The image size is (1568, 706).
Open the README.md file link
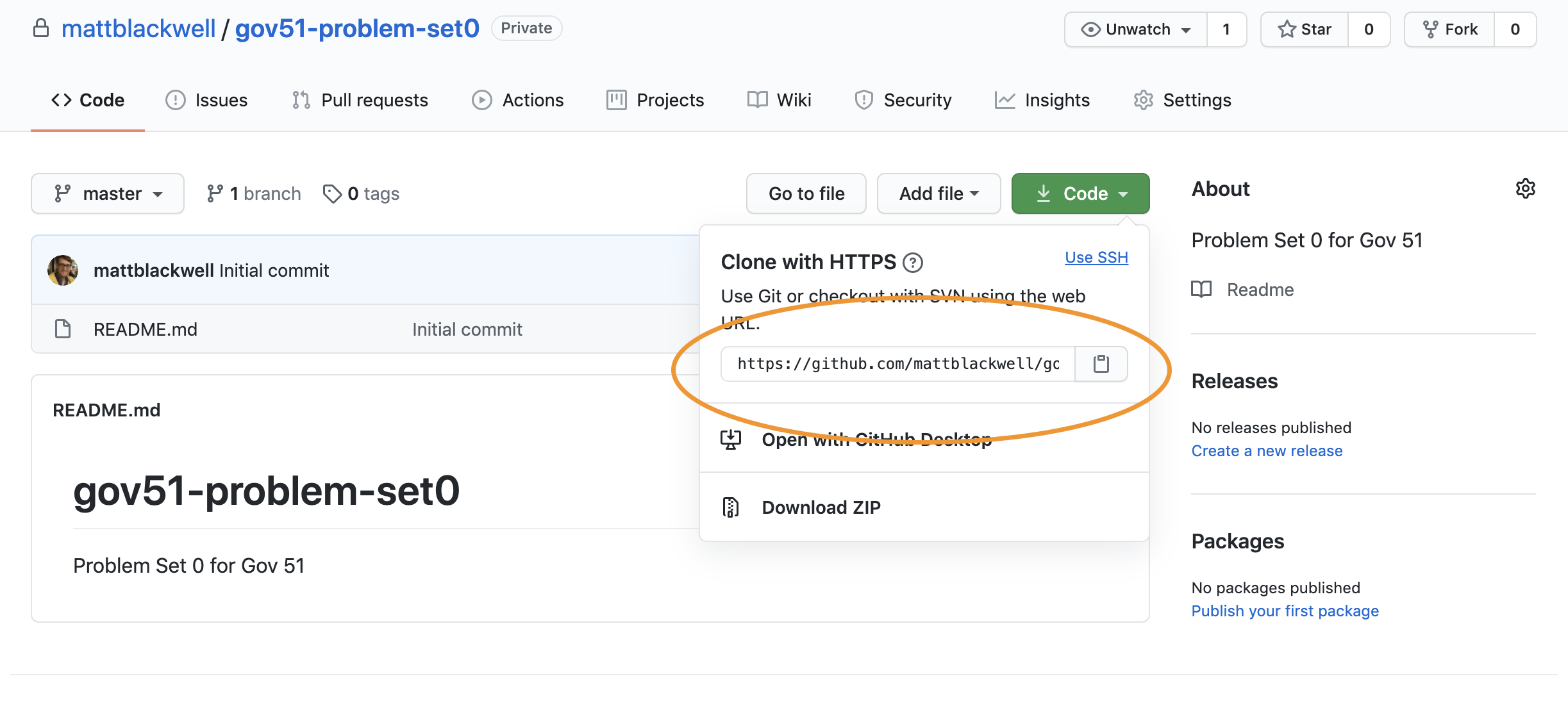click(x=146, y=329)
